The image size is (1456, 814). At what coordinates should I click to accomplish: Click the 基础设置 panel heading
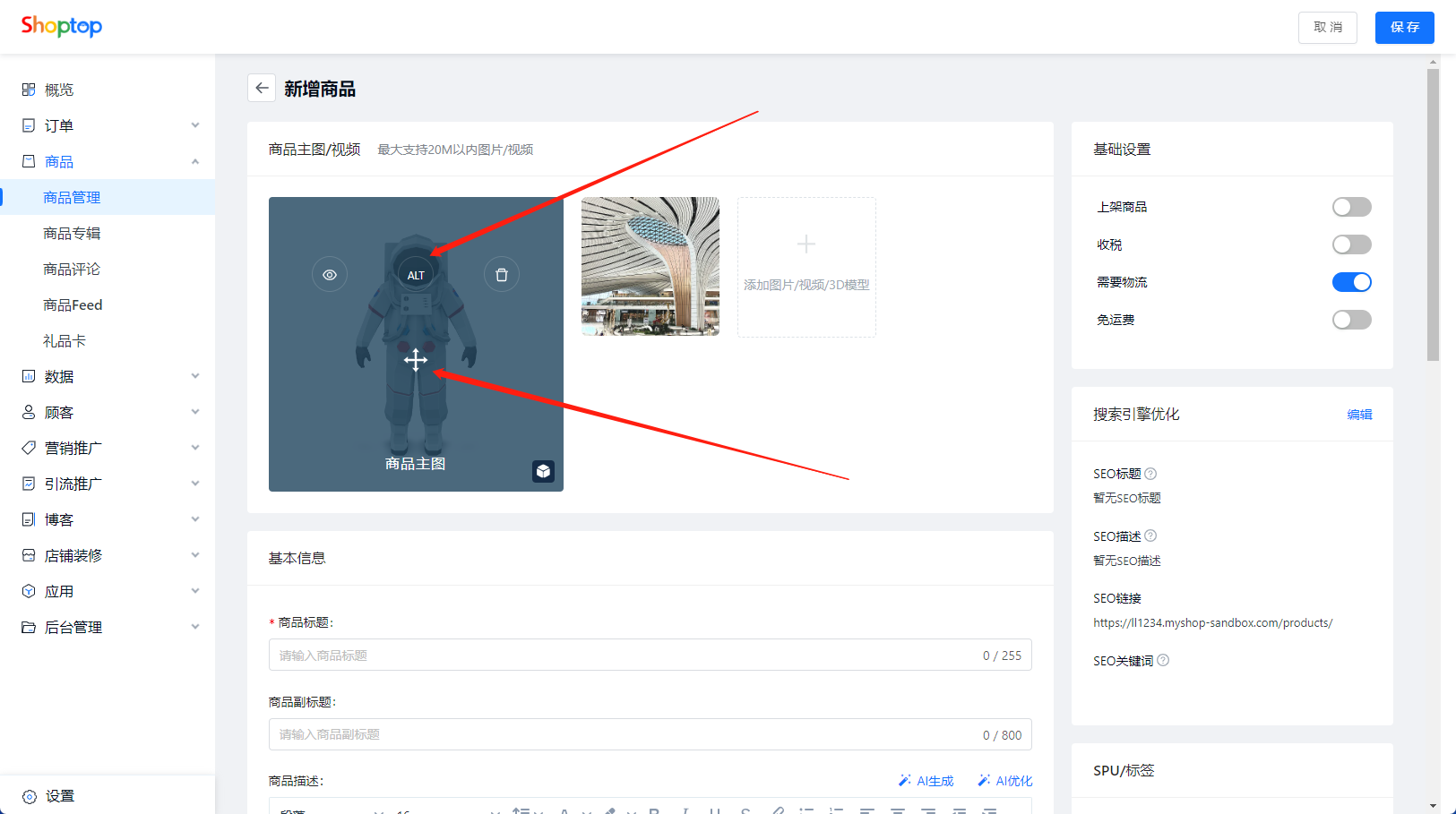click(x=1122, y=150)
